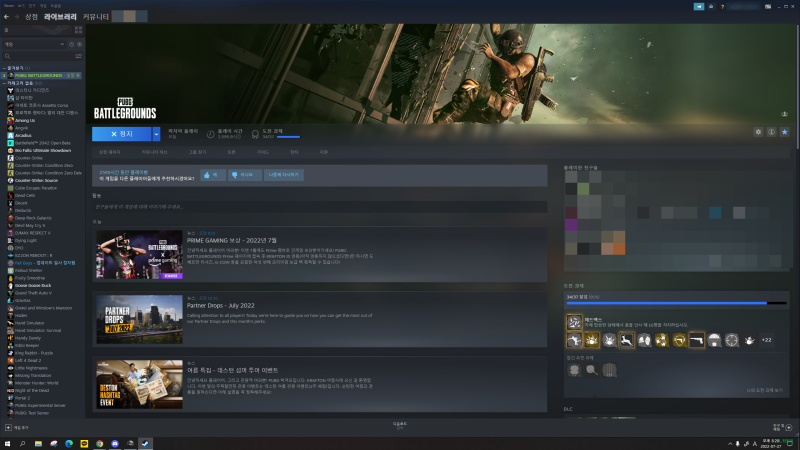Open the Store menu tab
This screenshot has width=800, height=450.
(31, 17)
